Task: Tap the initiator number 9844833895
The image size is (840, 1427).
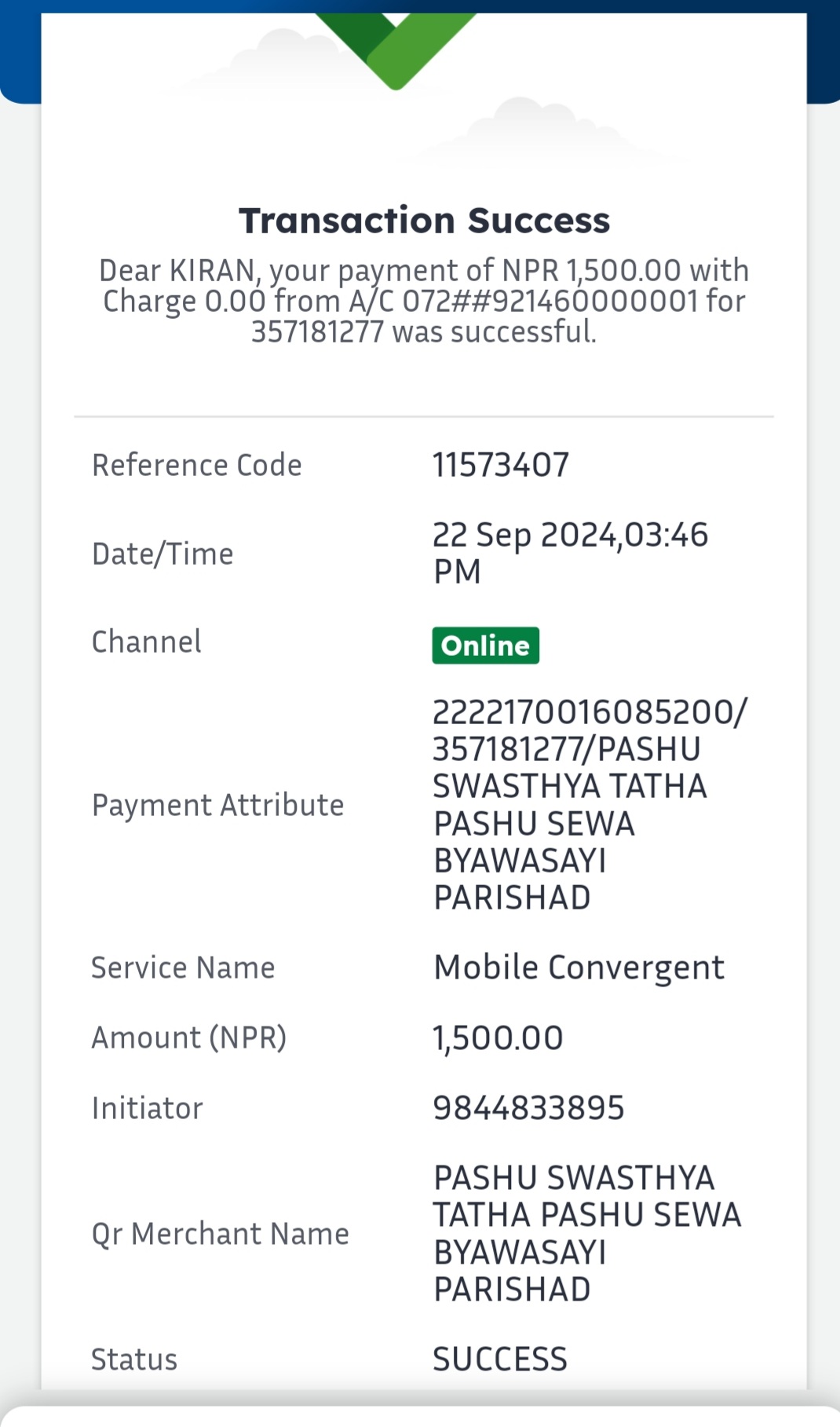Action: (x=528, y=1108)
